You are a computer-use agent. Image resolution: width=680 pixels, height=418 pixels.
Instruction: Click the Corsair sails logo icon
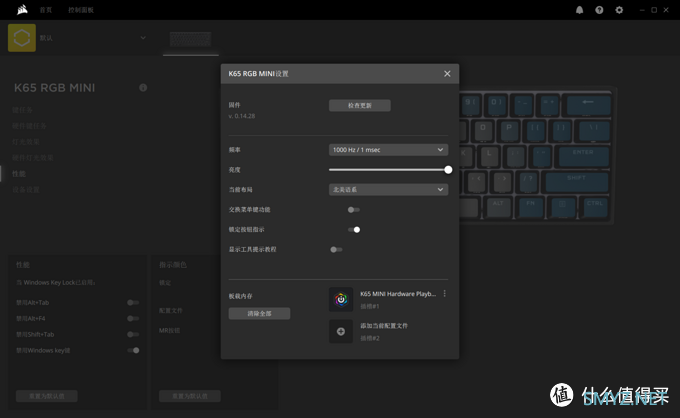[12, 9]
